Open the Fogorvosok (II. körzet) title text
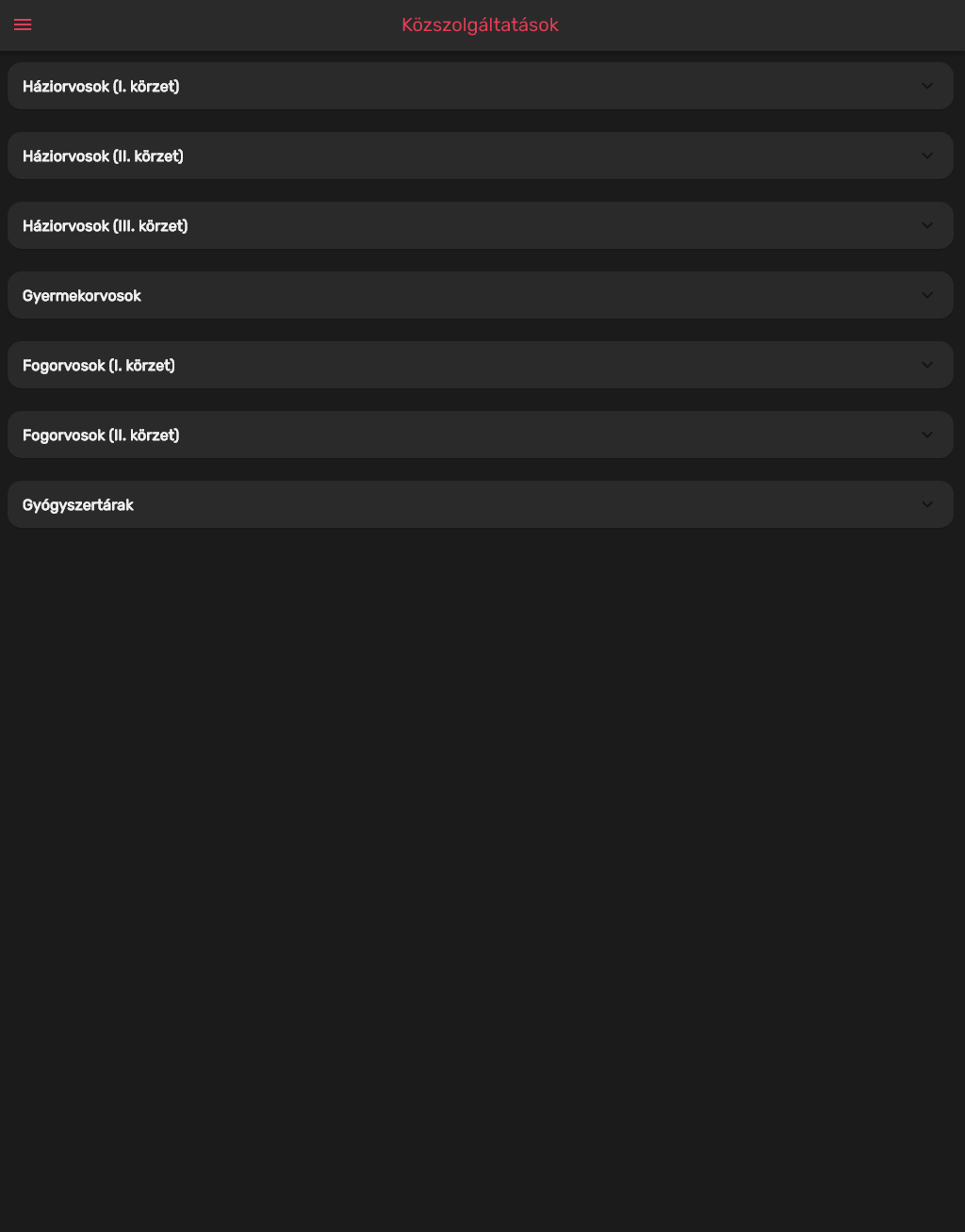 [x=101, y=435]
